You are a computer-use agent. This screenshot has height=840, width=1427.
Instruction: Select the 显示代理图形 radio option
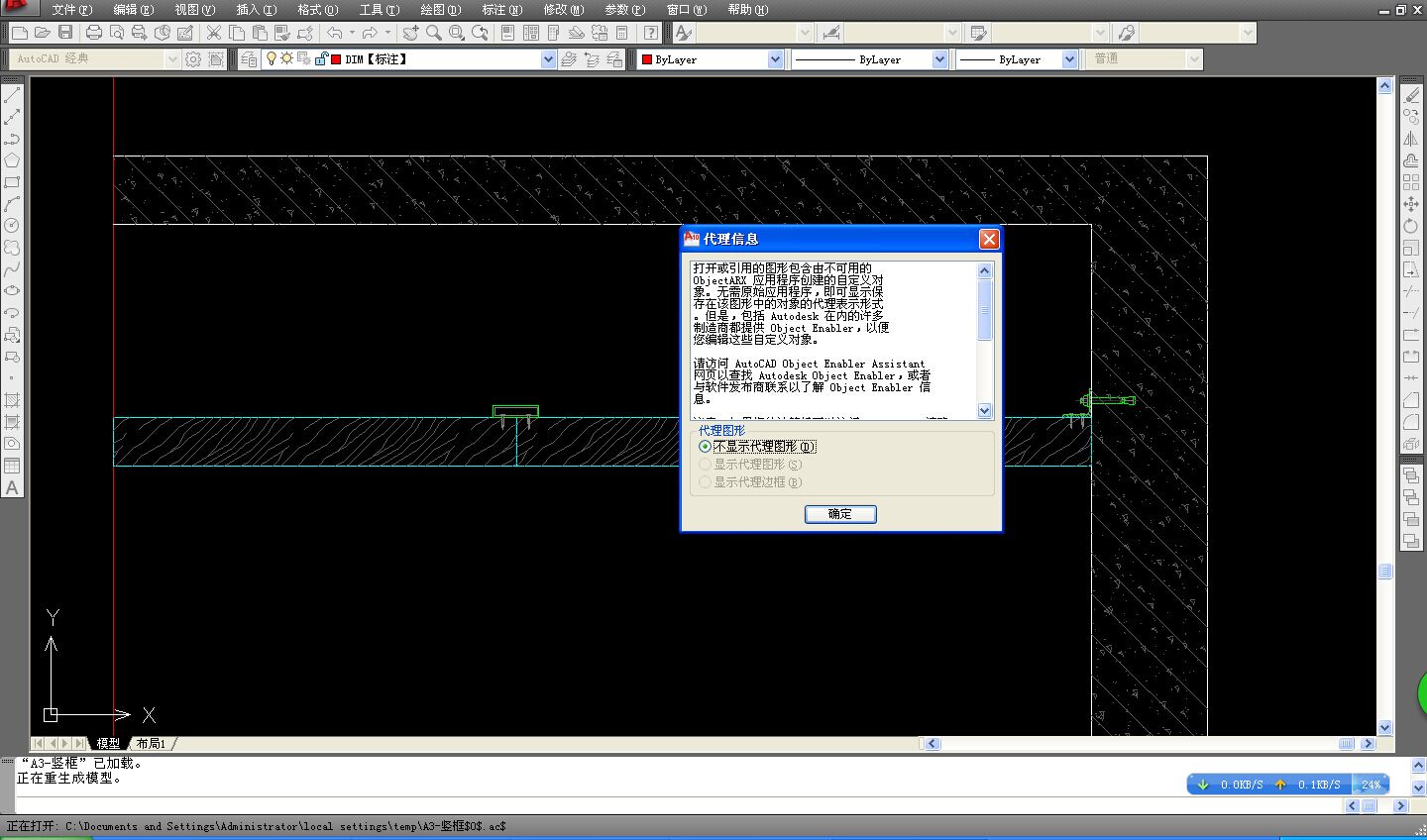(750, 465)
